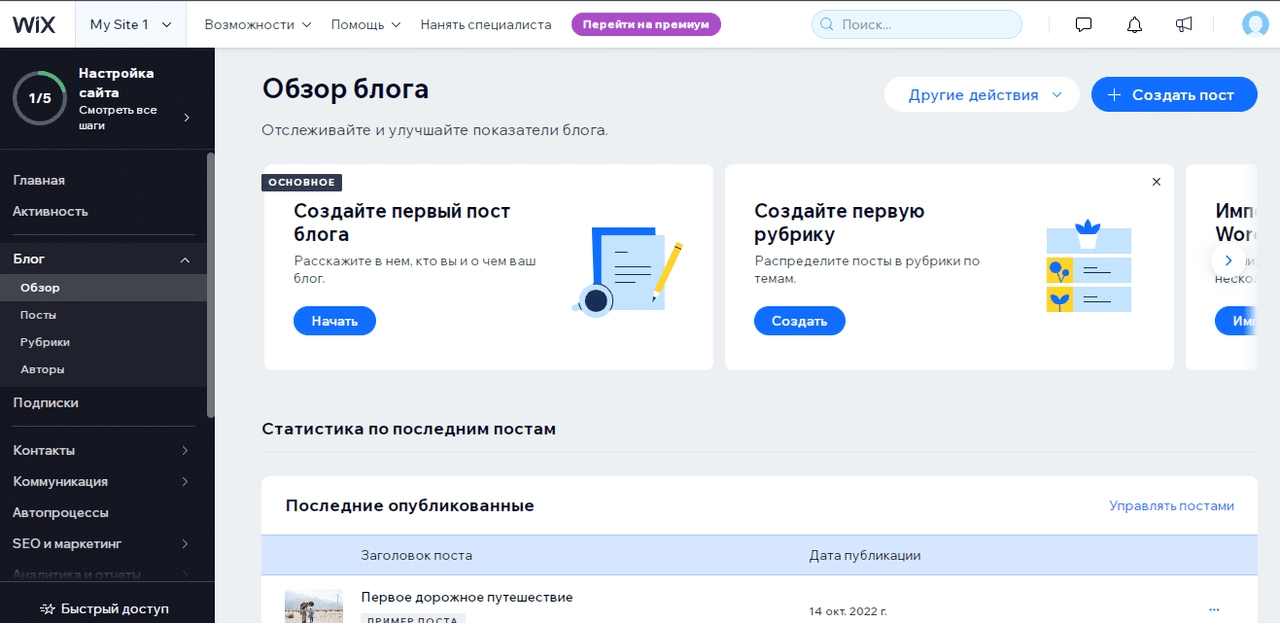This screenshot has height=623, width=1280.
Task: Click the Quick access star icon
Action: 47,608
